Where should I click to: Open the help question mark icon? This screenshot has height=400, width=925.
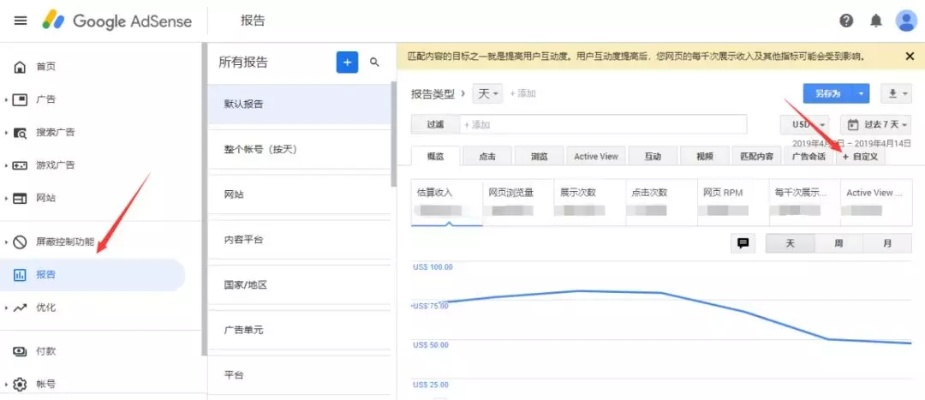846,21
